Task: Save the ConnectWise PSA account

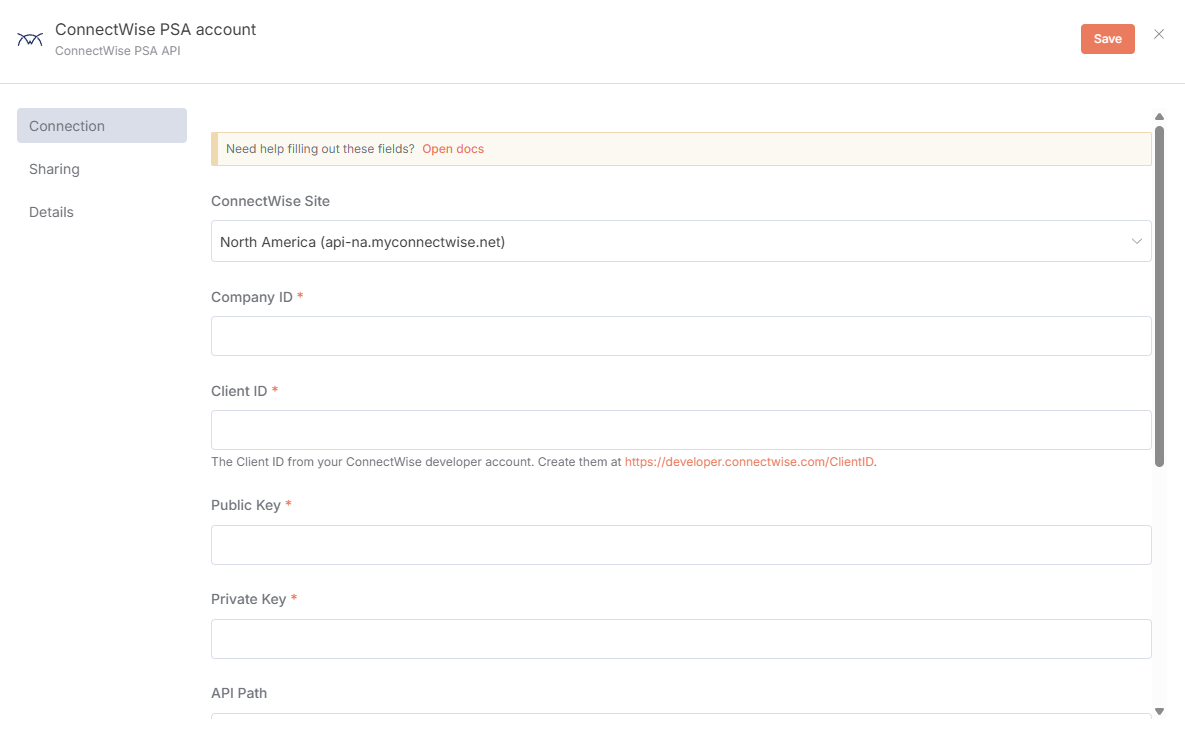Action: (x=1107, y=39)
